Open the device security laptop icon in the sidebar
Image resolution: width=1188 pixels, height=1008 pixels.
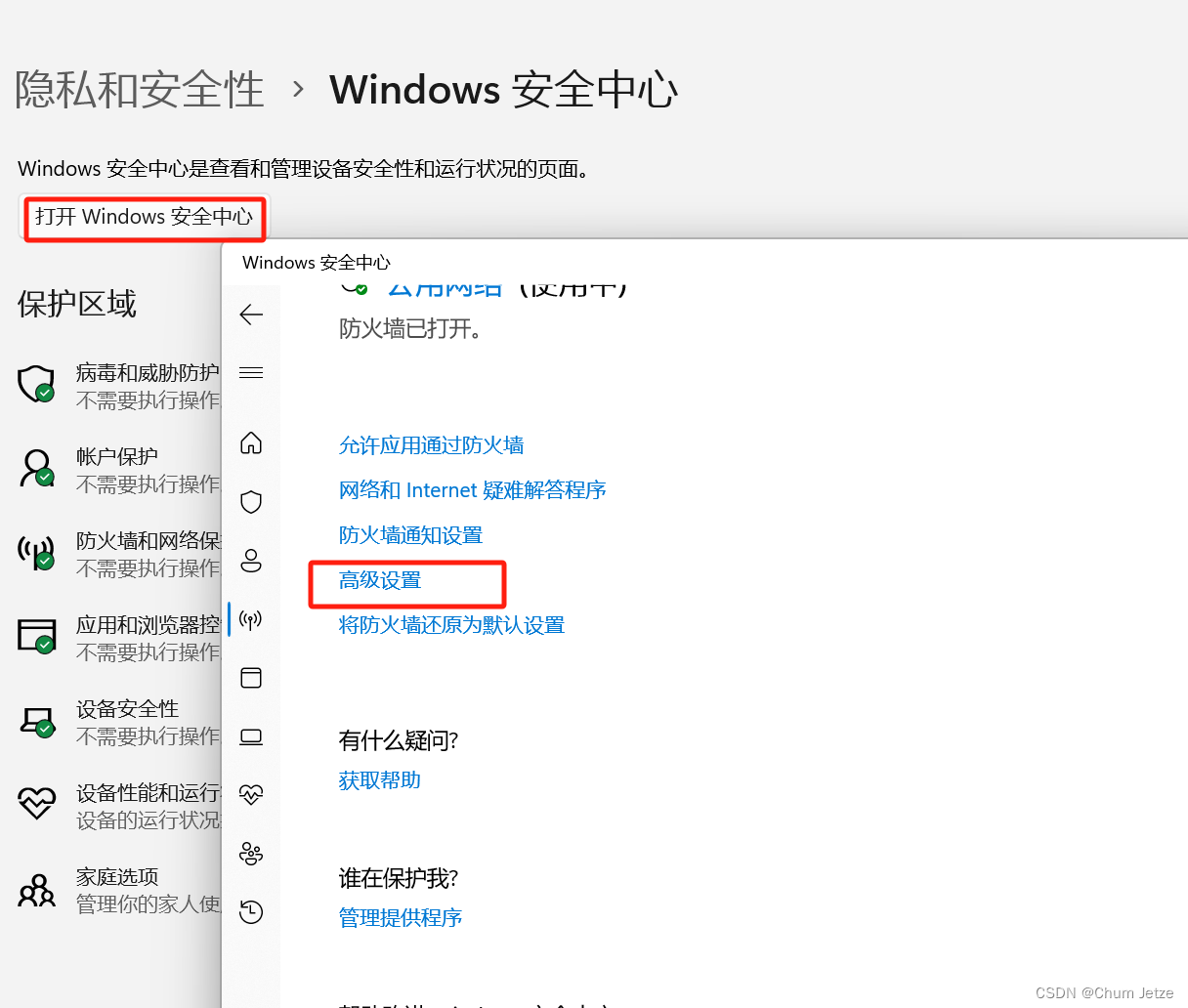[251, 736]
